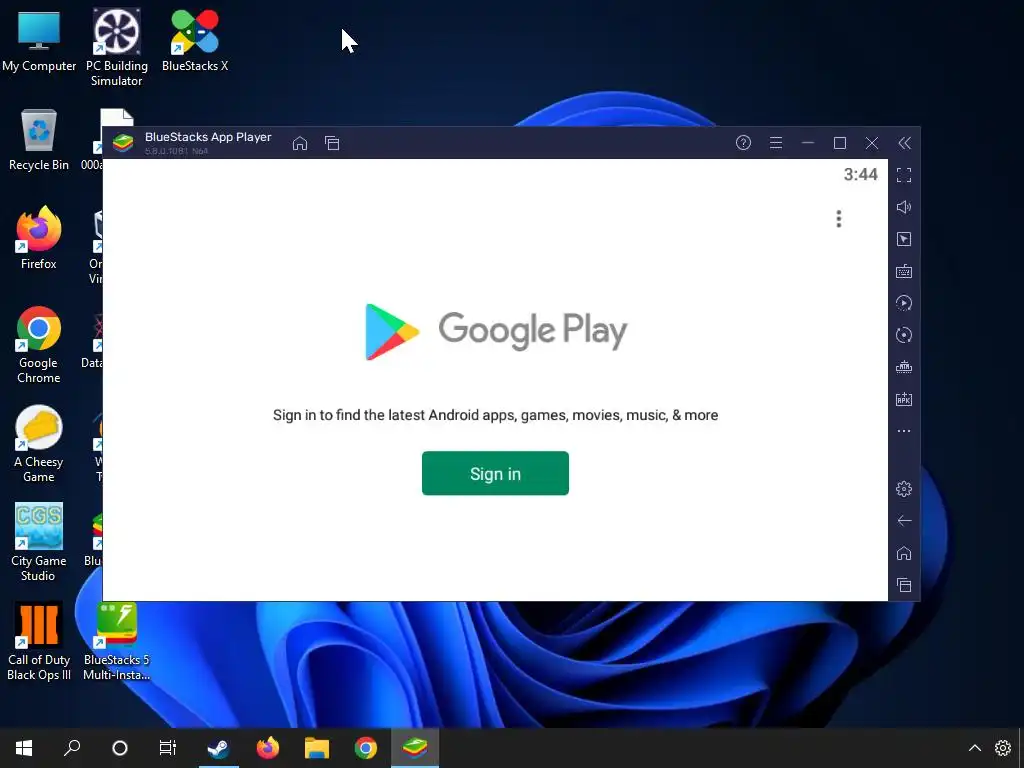Open the three-dot overflow menu in Google Play
The height and width of the screenshot is (768, 1024).
point(839,219)
